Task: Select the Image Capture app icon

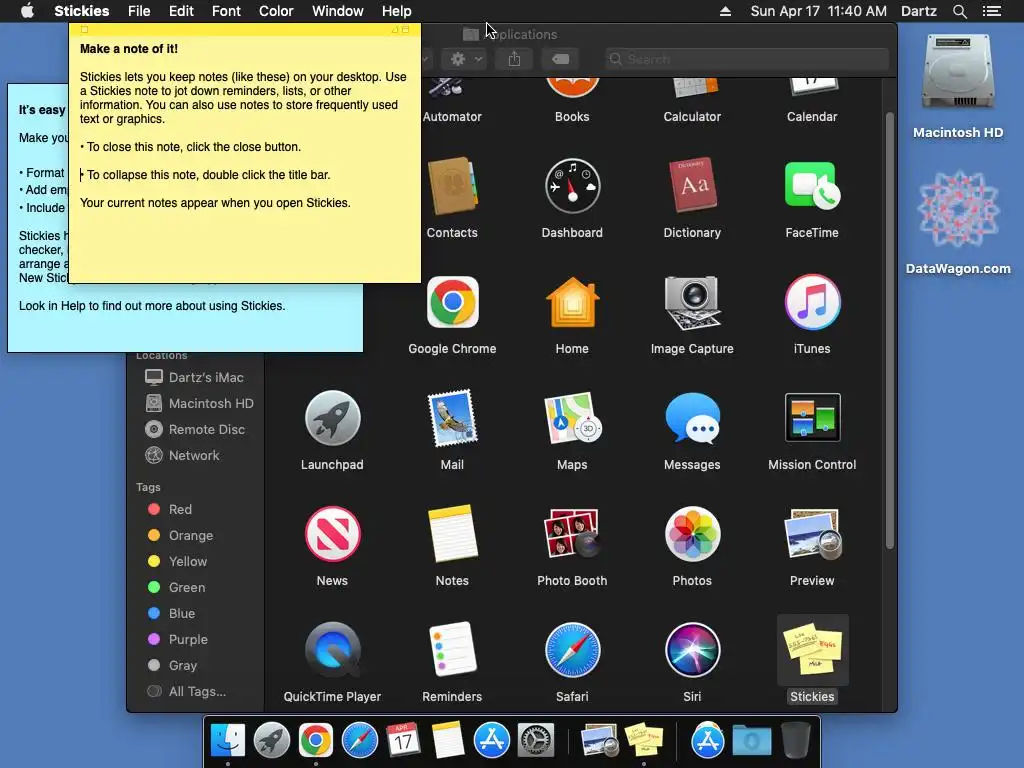Action: [692, 302]
